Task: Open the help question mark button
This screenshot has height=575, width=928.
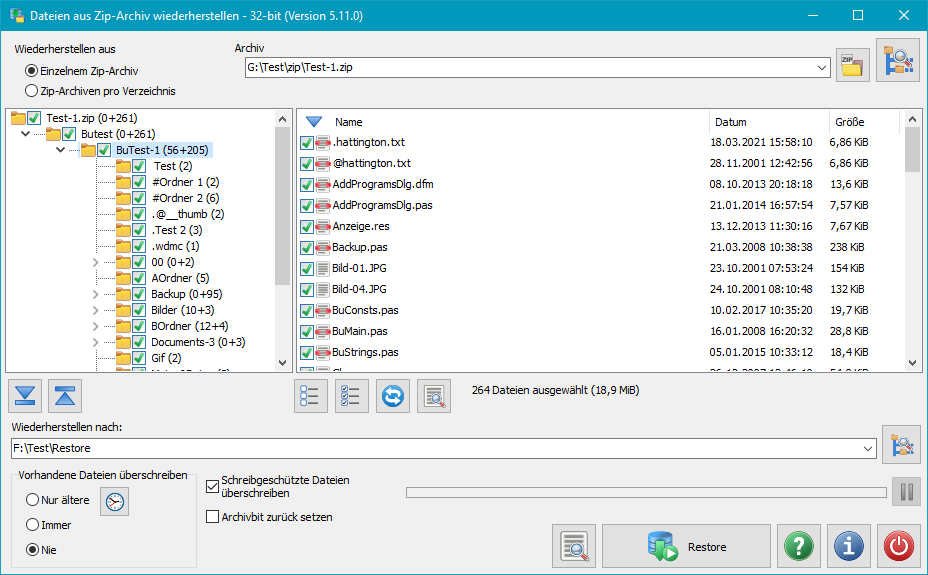Action: 797,547
